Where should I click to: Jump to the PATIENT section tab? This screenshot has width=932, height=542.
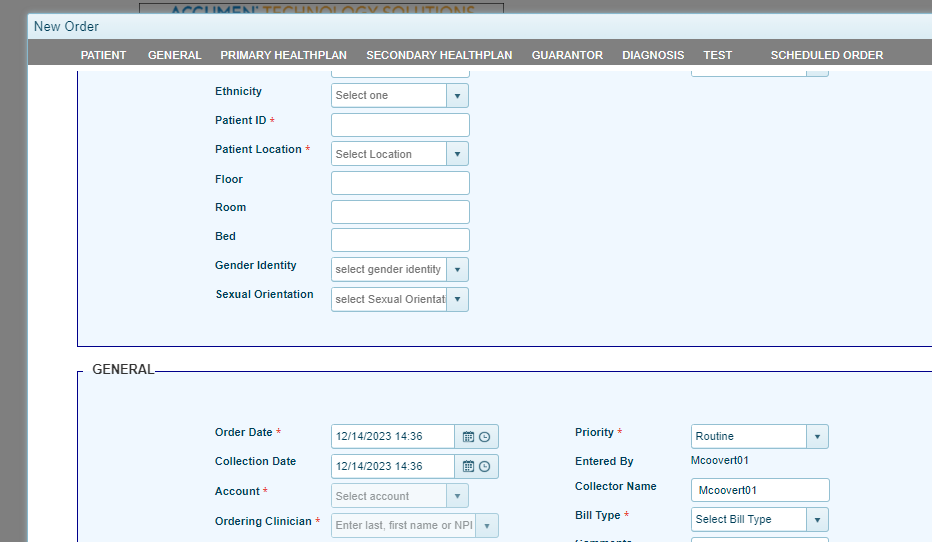(x=103, y=55)
